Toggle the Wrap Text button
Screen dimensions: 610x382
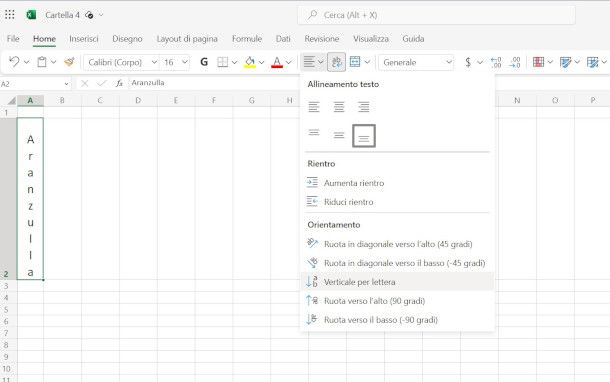point(337,62)
